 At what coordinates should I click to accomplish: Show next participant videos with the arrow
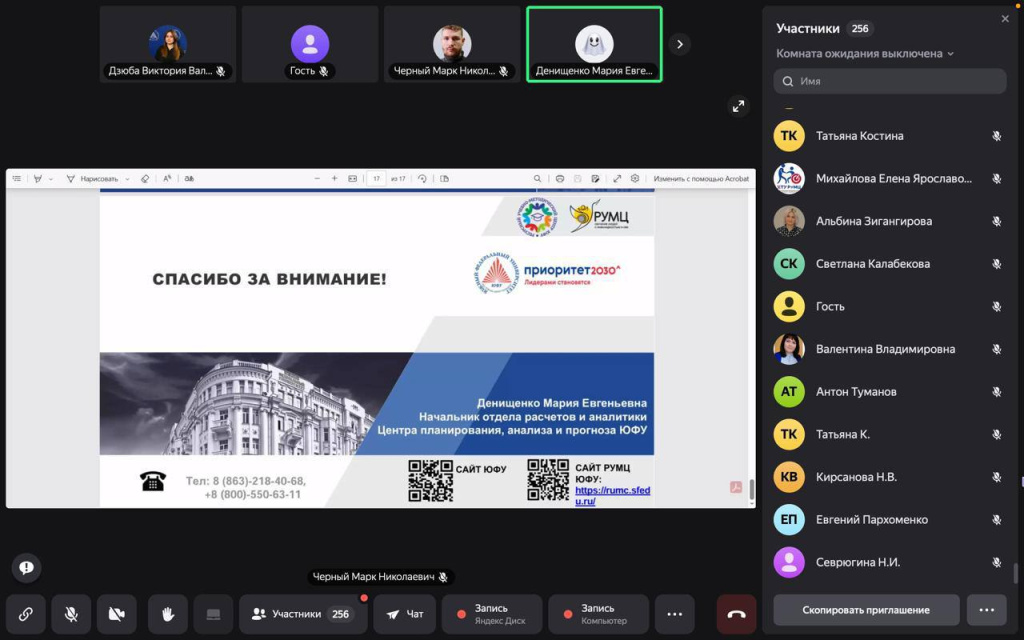(680, 44)
